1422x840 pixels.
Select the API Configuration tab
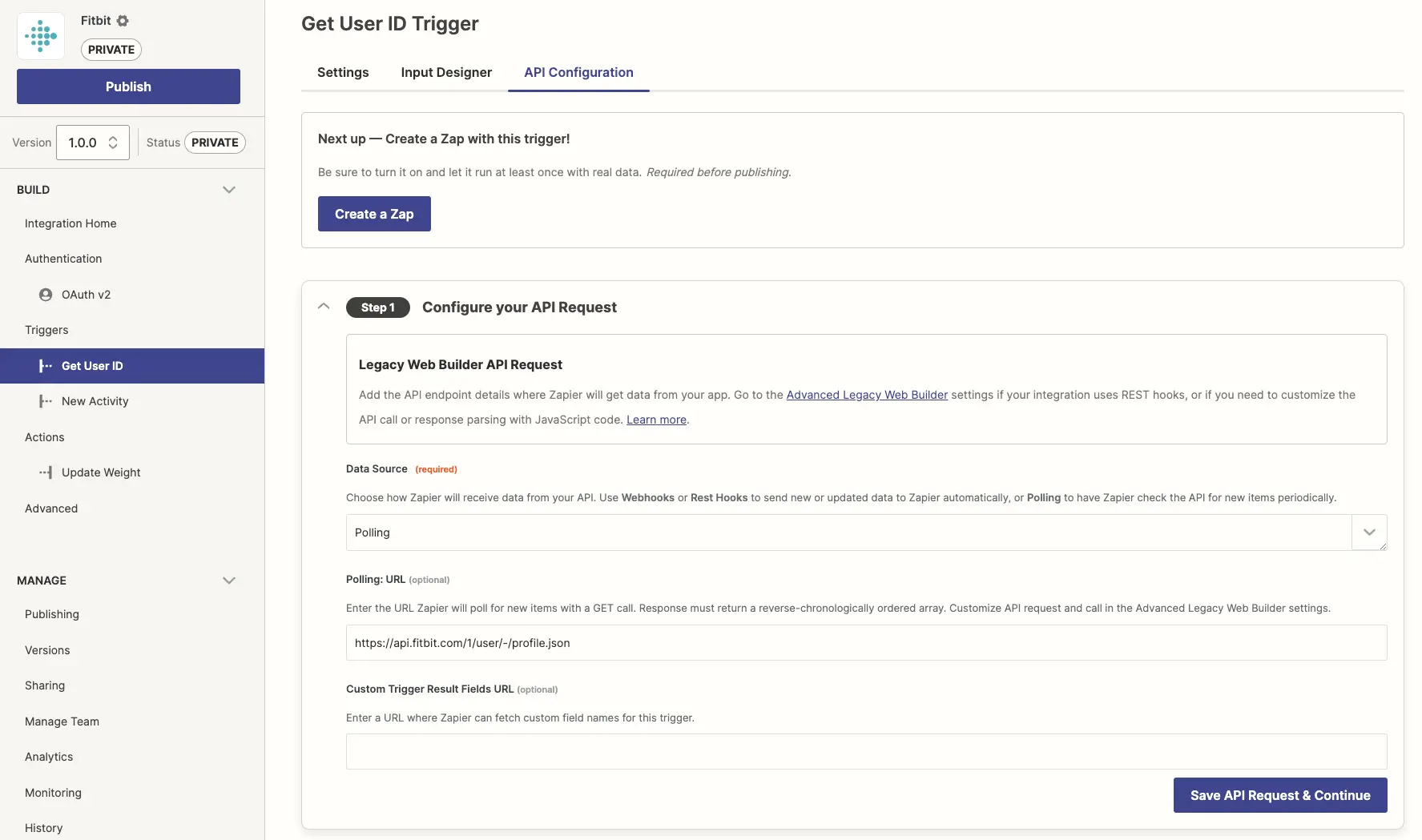(578, 72)
